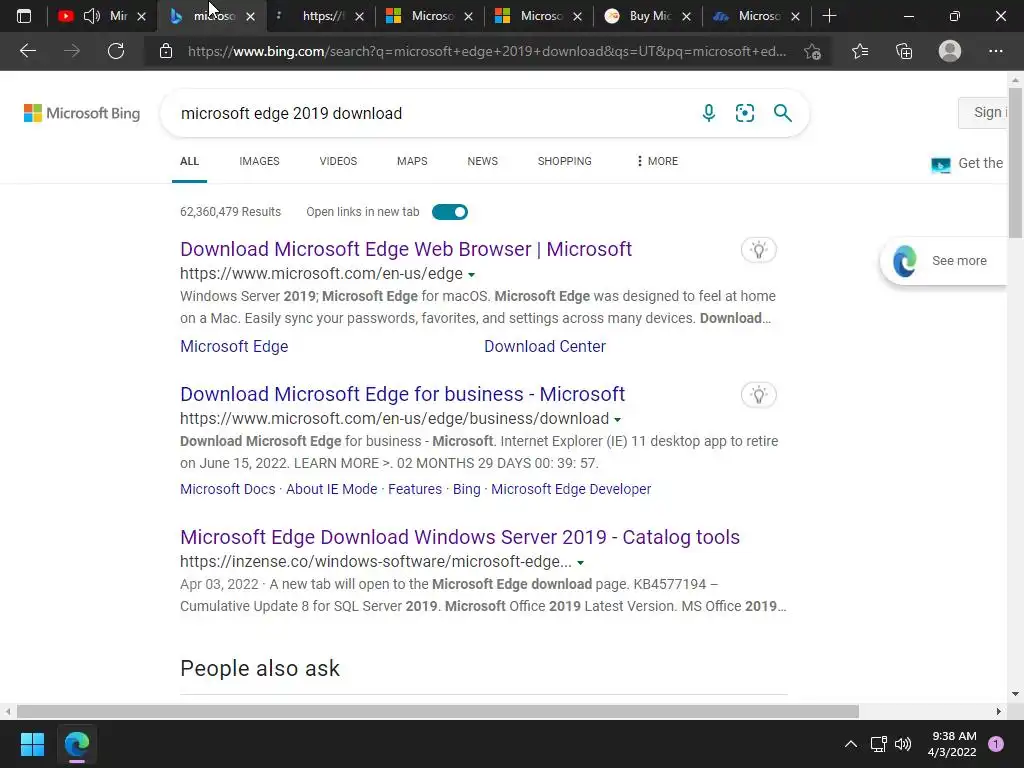Click the horizontal scrollbar right arrow
The width and height of the screenshot is (1024, 768).
tap(999, 711)
